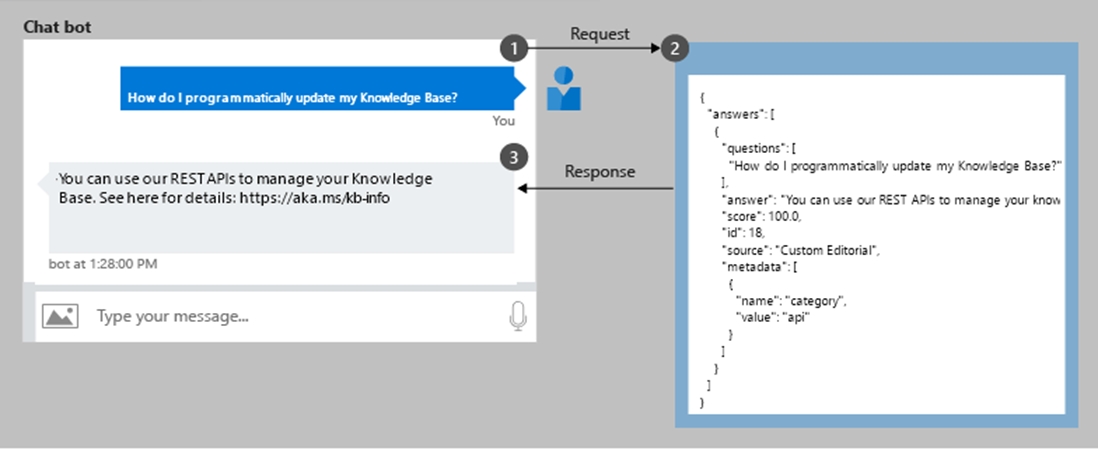Click the 'Chat bot' heading
Viewport: 1098px width, 451px height.
[x=57, y=27]
